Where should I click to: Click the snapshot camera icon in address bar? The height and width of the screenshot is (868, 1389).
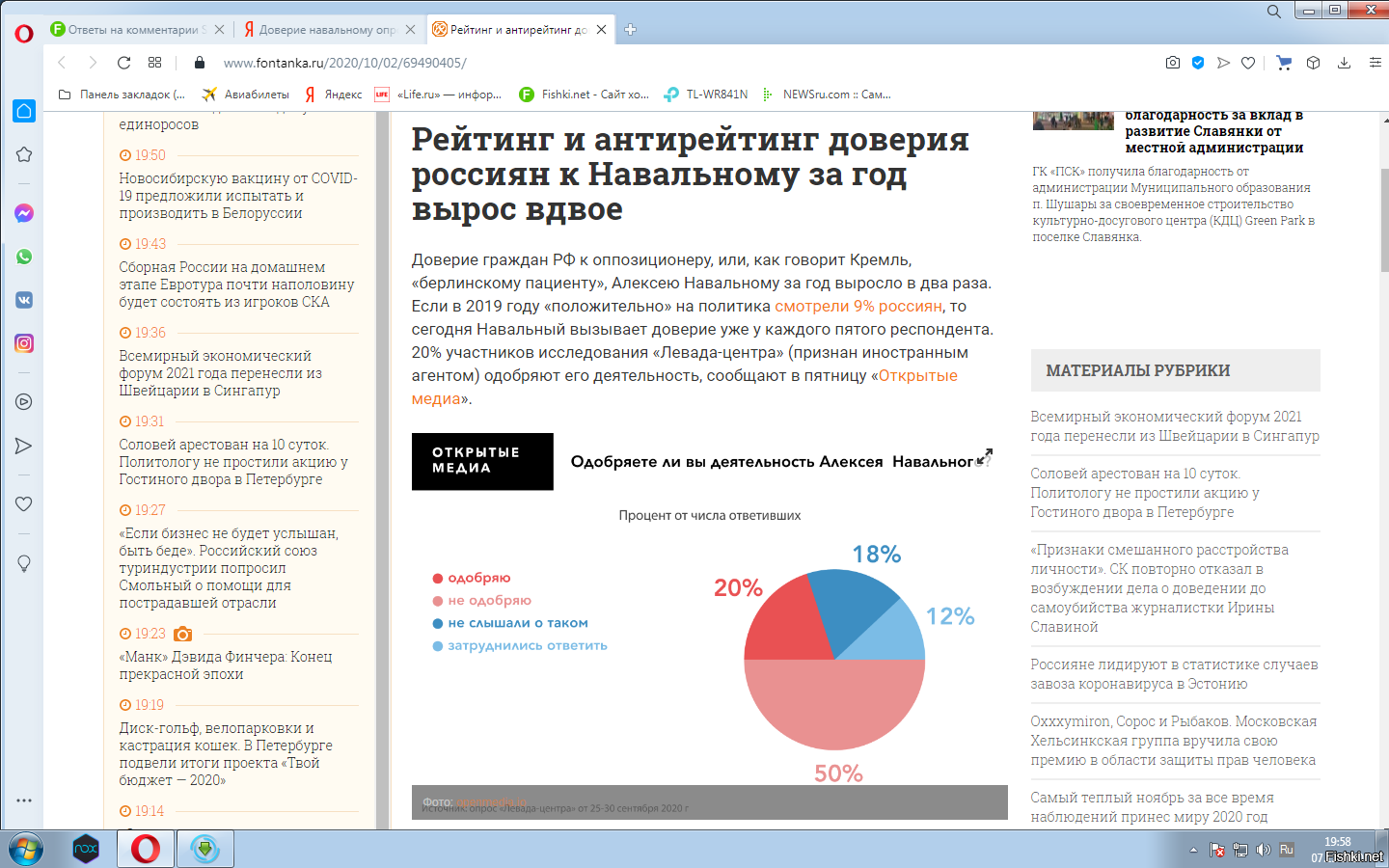pos(1172,63)
